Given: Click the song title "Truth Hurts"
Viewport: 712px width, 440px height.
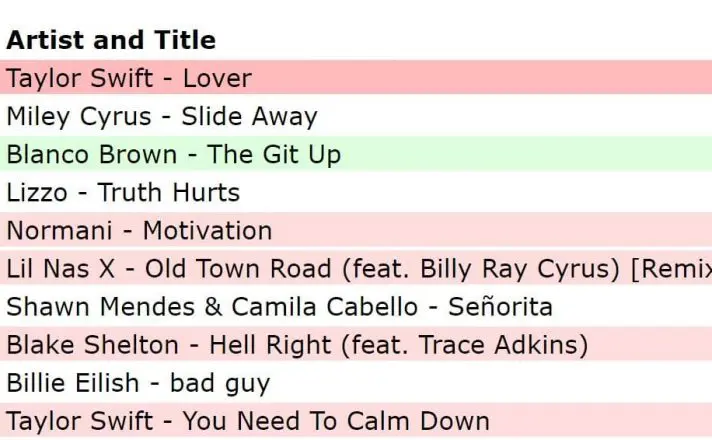Looking at the screenshot, I should [x=169, y=192].
